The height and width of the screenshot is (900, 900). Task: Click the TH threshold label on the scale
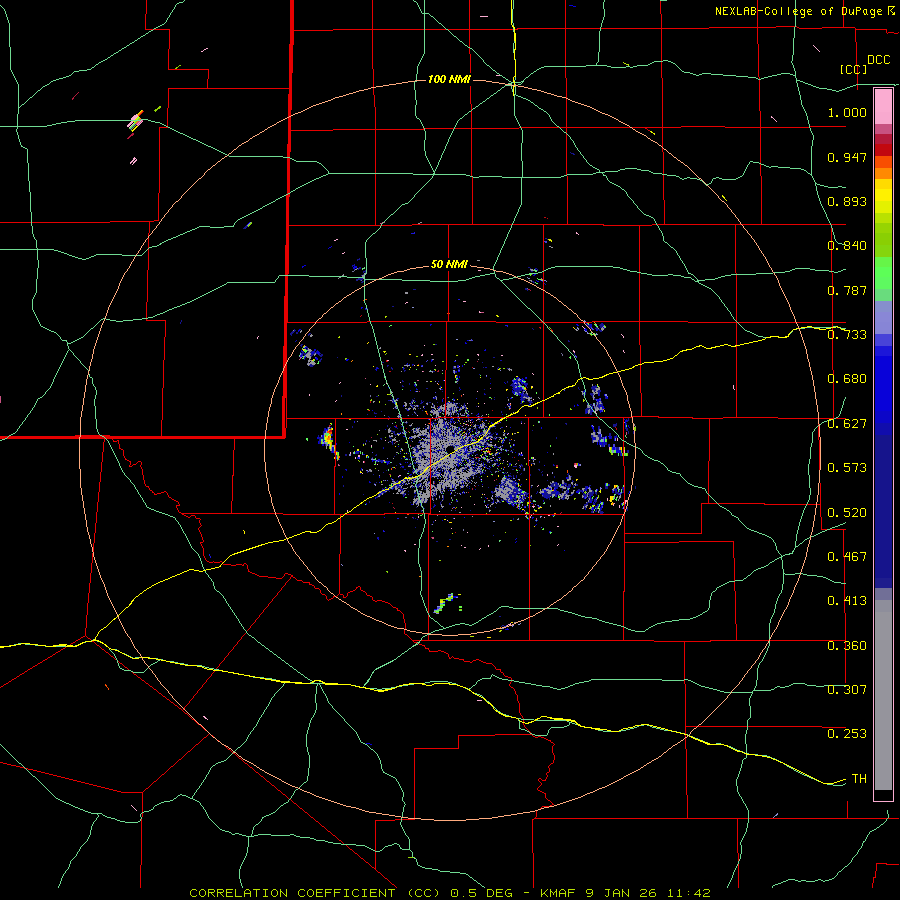pyautogui.click(x=859, y=779)
